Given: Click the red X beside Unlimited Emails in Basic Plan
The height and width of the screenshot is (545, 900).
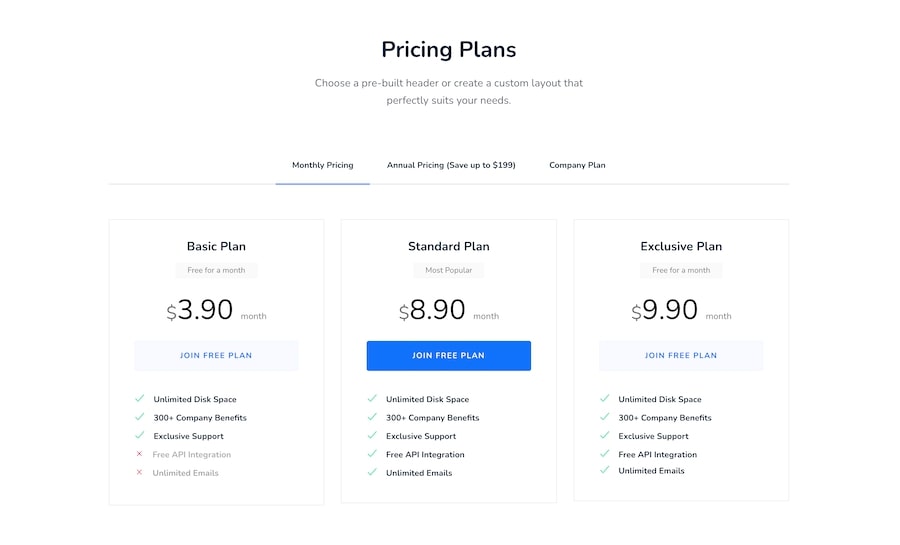Looking at the screenshot, I should (140, 472).
